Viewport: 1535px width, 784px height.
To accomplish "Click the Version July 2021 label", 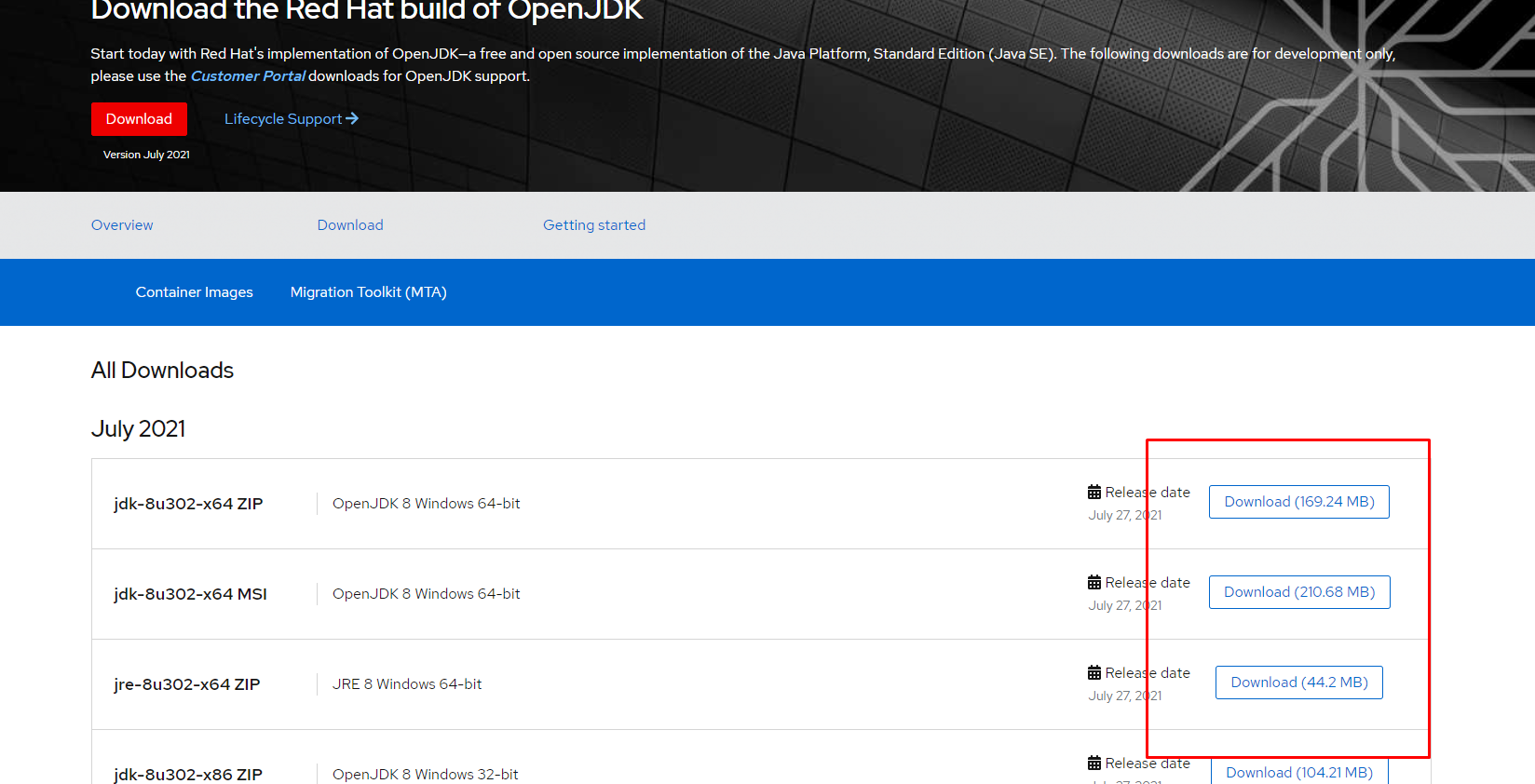I will click(146, 155).
